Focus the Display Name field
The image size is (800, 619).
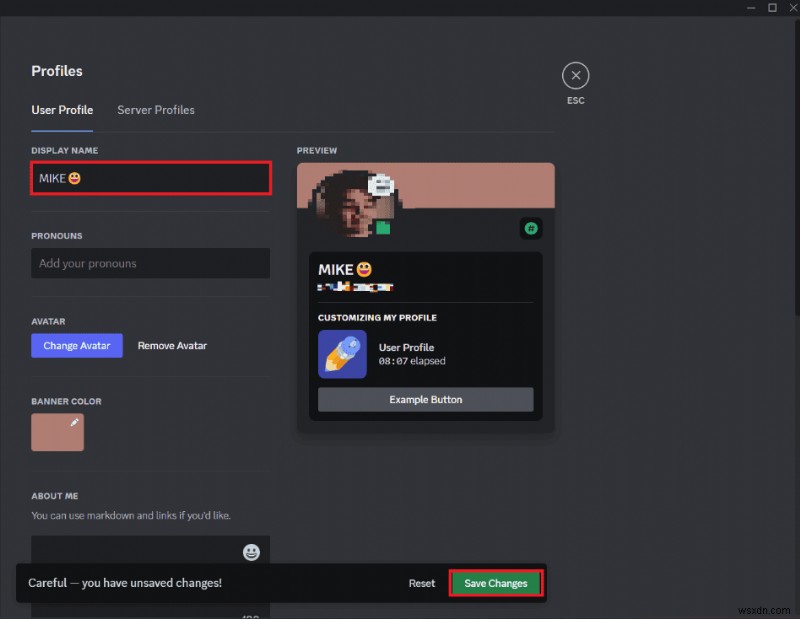pos(151,178)
